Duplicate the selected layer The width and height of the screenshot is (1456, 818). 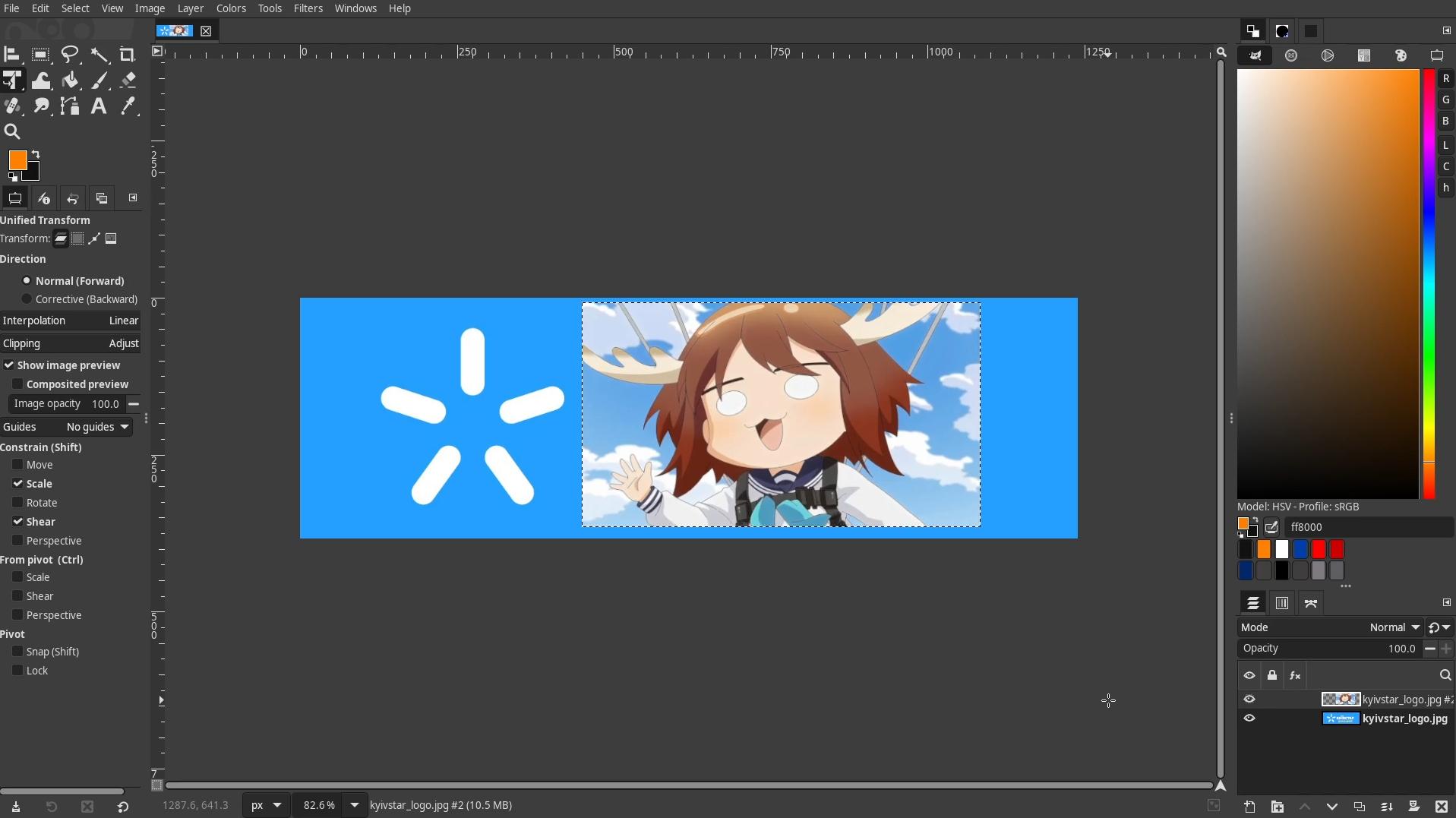(1360, 807)
